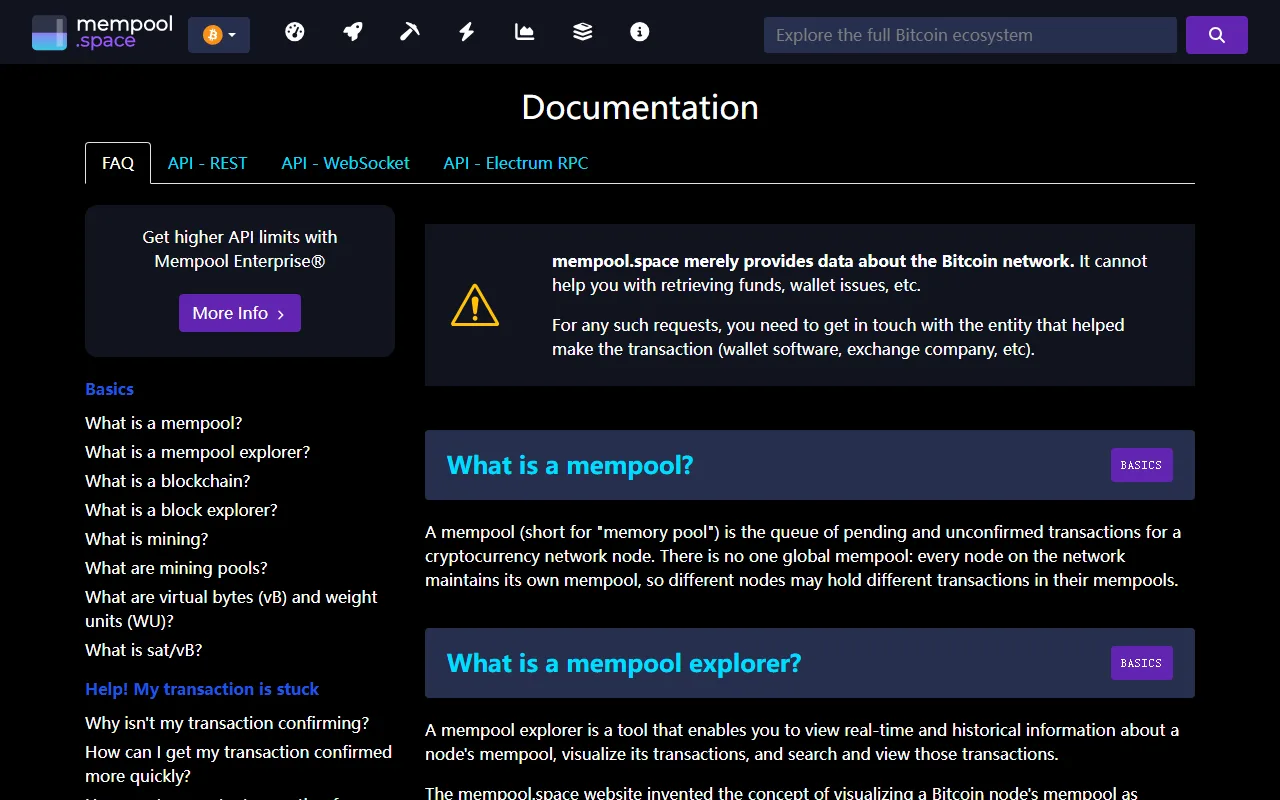
Task: Open sidebar link What are mining pools?
Action: 176,568
